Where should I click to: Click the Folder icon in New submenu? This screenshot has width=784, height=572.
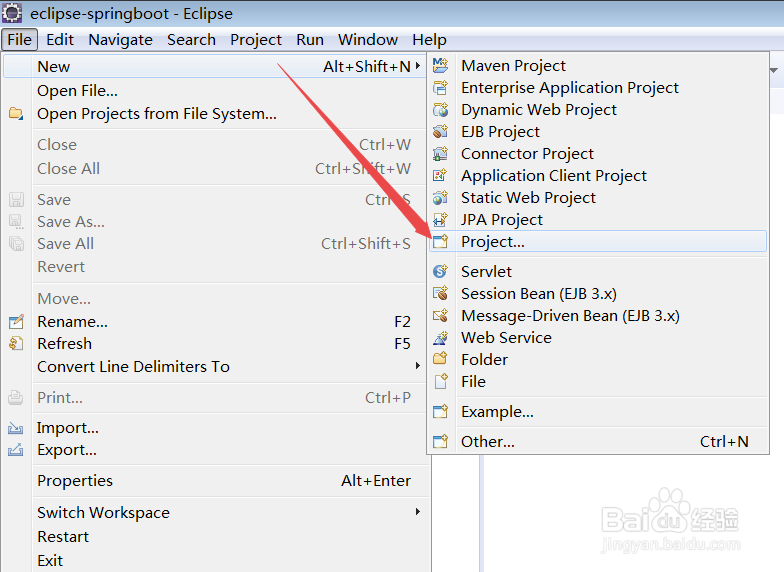[x=440, y=360]
